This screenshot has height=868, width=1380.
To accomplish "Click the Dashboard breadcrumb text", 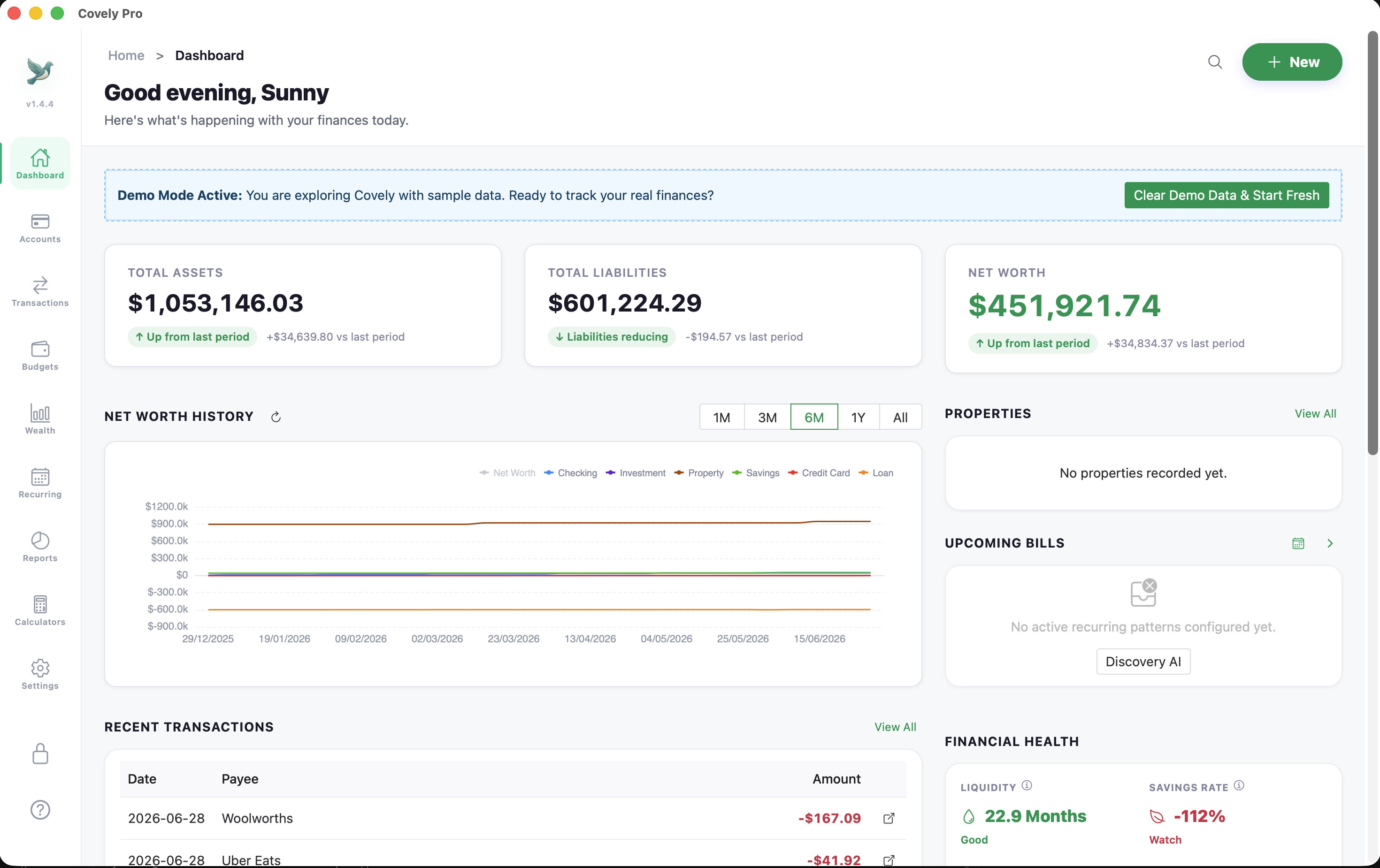I will click(x=209, y=55).
